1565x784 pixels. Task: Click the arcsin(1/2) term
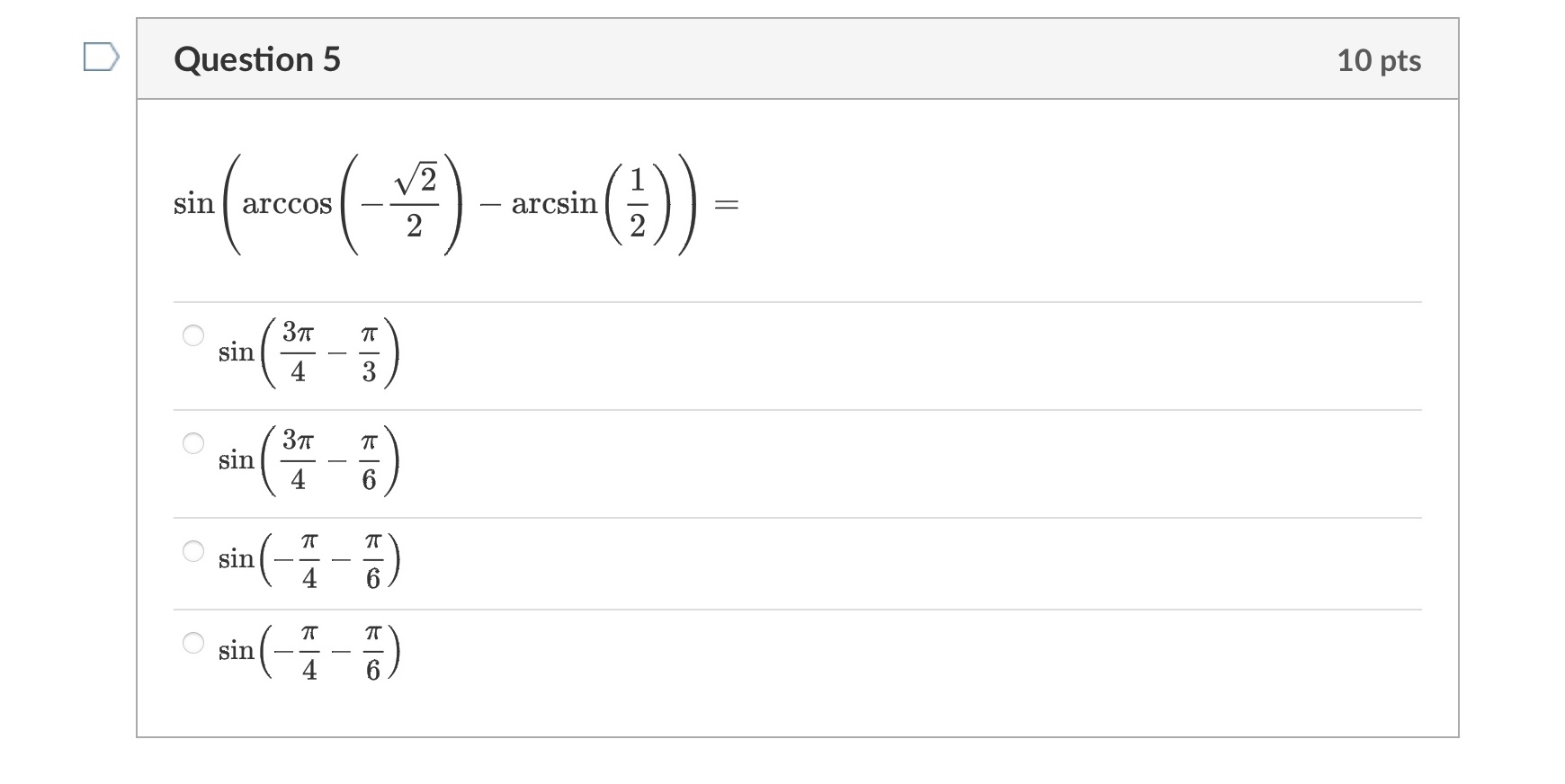(x=589, y=202)
